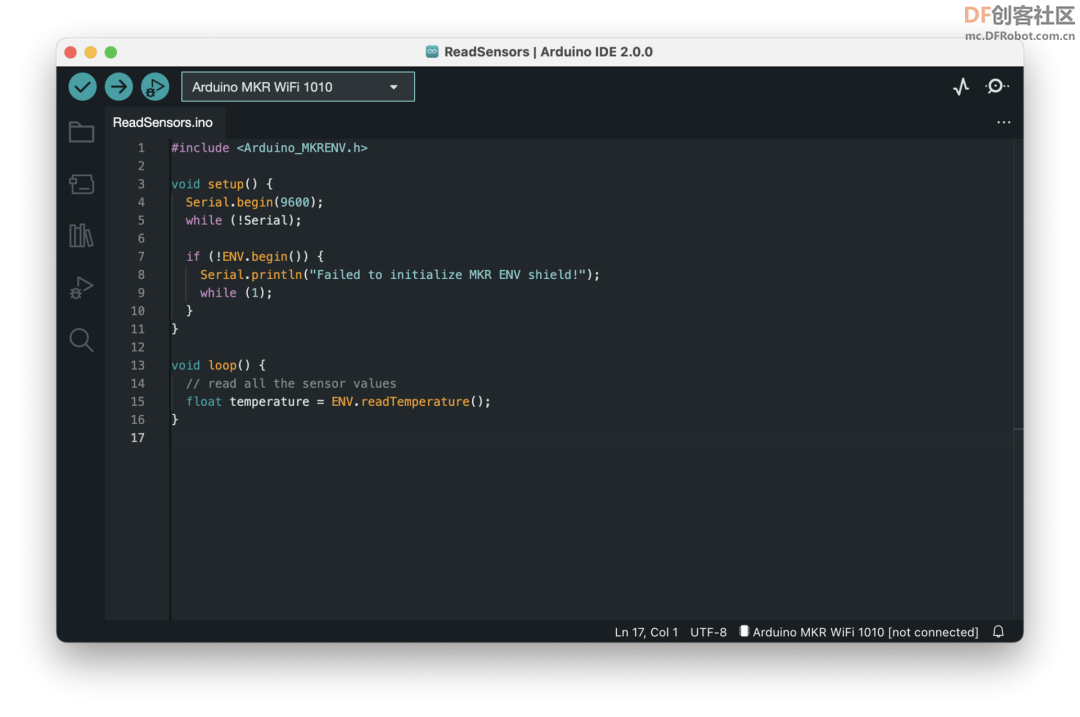Click the editor vertical scrollbar
Viewport: 1080px width, 717px height.
coord(1018,379)
